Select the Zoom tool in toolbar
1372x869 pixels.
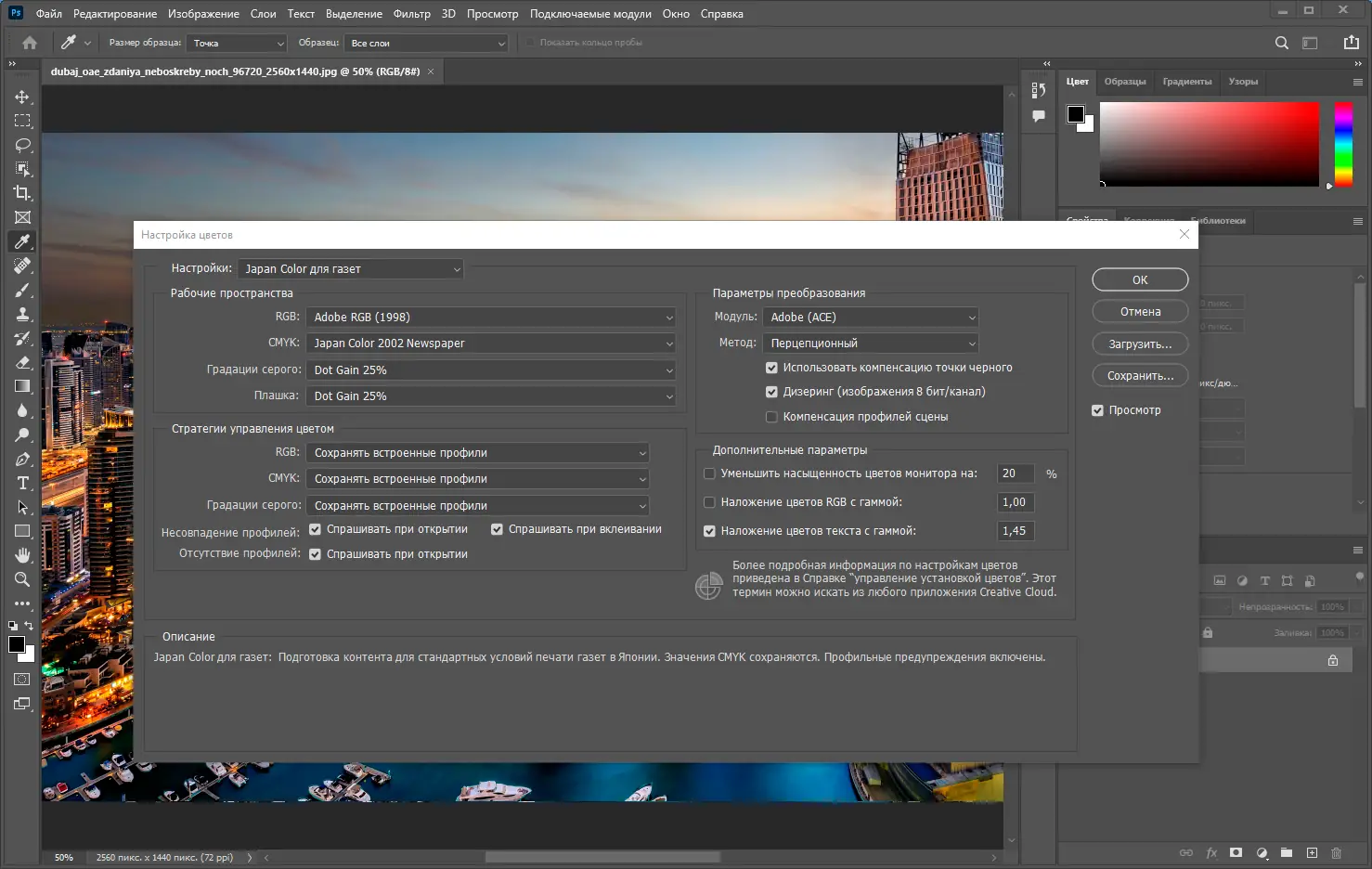click(22, 579)
